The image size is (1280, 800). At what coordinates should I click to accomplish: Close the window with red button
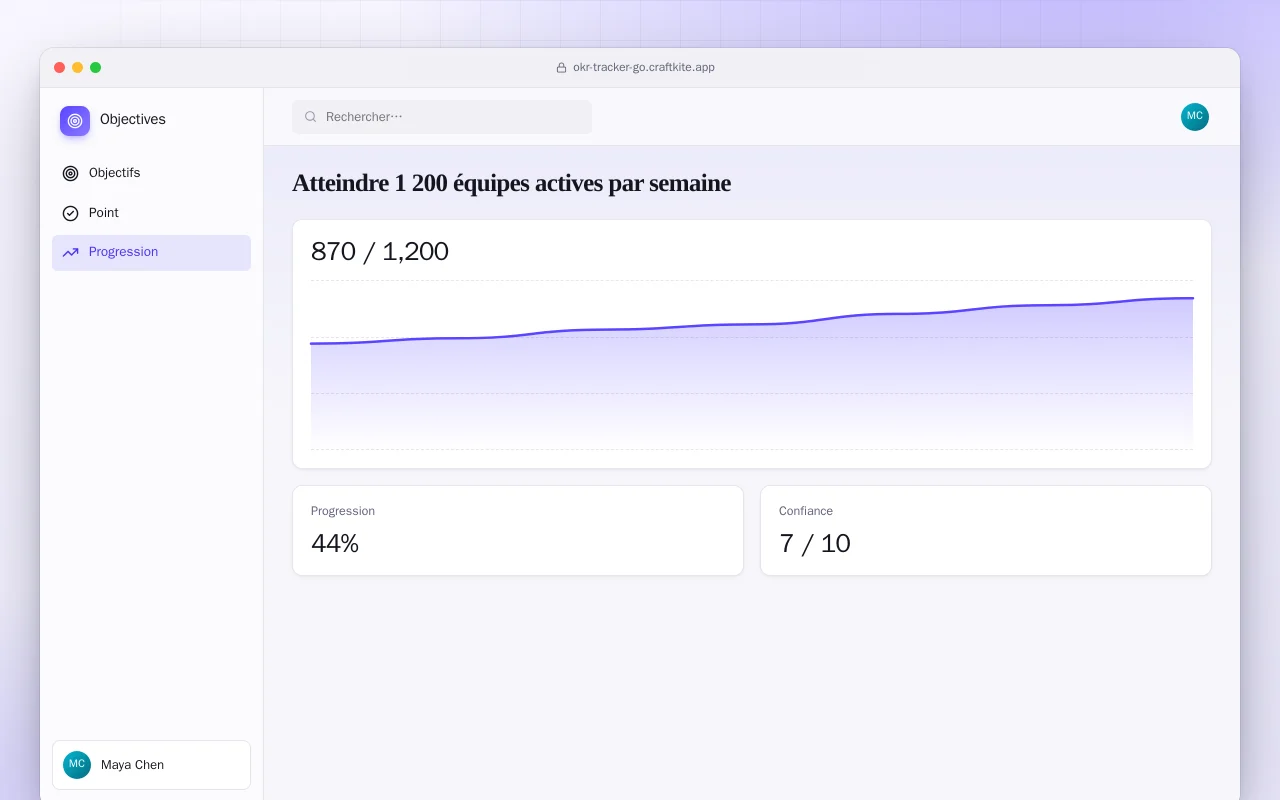pos(60,68)
